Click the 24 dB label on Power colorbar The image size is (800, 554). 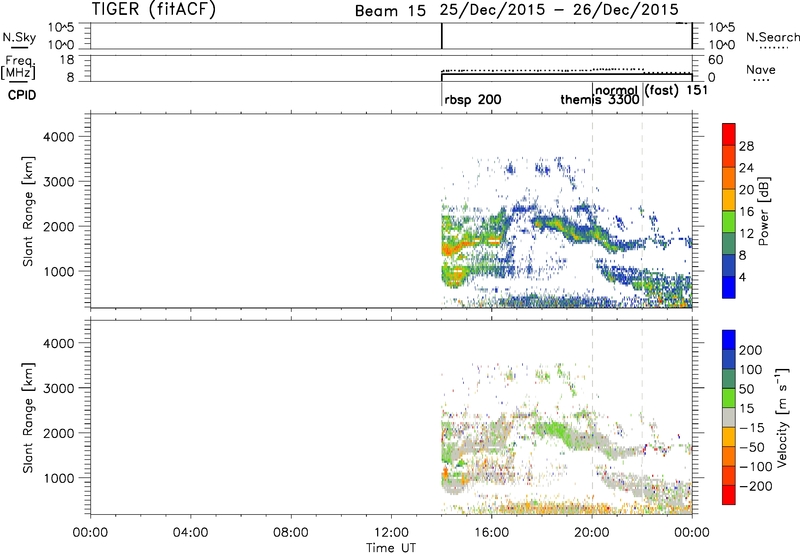(x=746, y=168)
